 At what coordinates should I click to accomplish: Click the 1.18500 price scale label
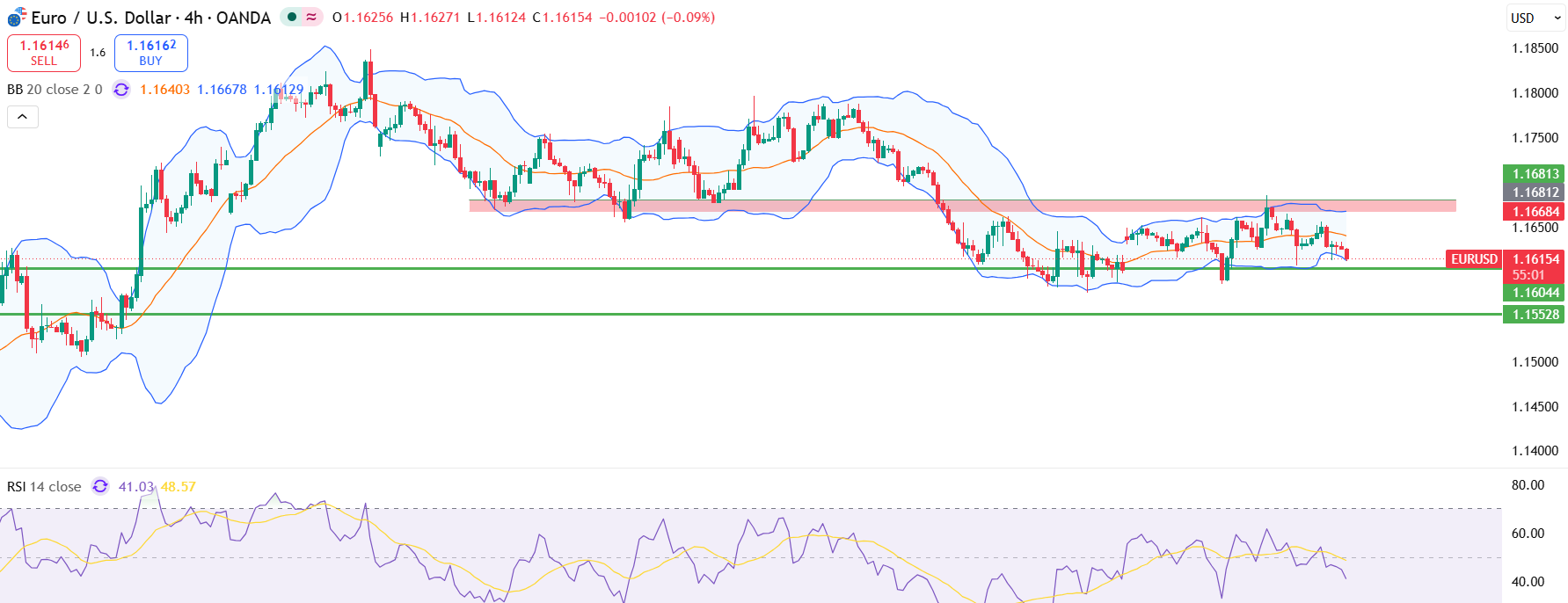pos(1535,48)
